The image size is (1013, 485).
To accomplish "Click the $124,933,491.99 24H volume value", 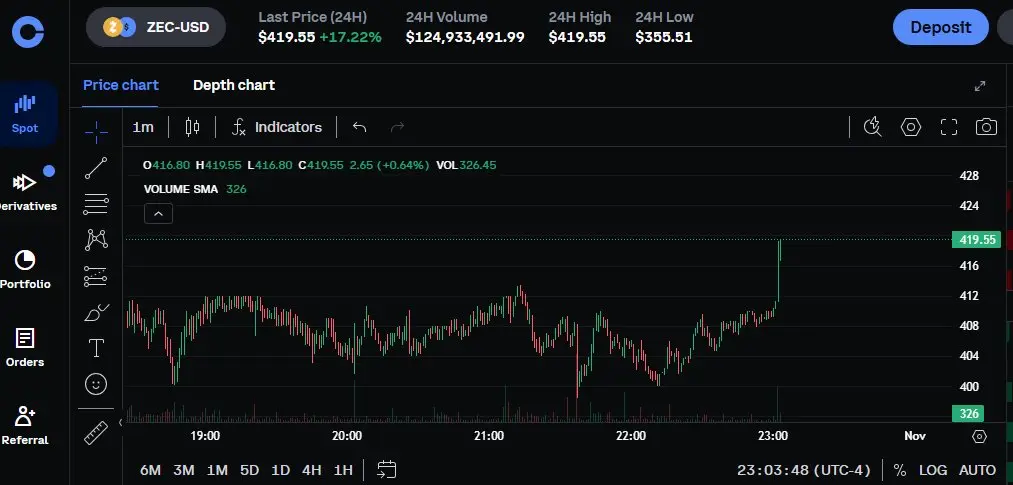I will coord(465,37).
